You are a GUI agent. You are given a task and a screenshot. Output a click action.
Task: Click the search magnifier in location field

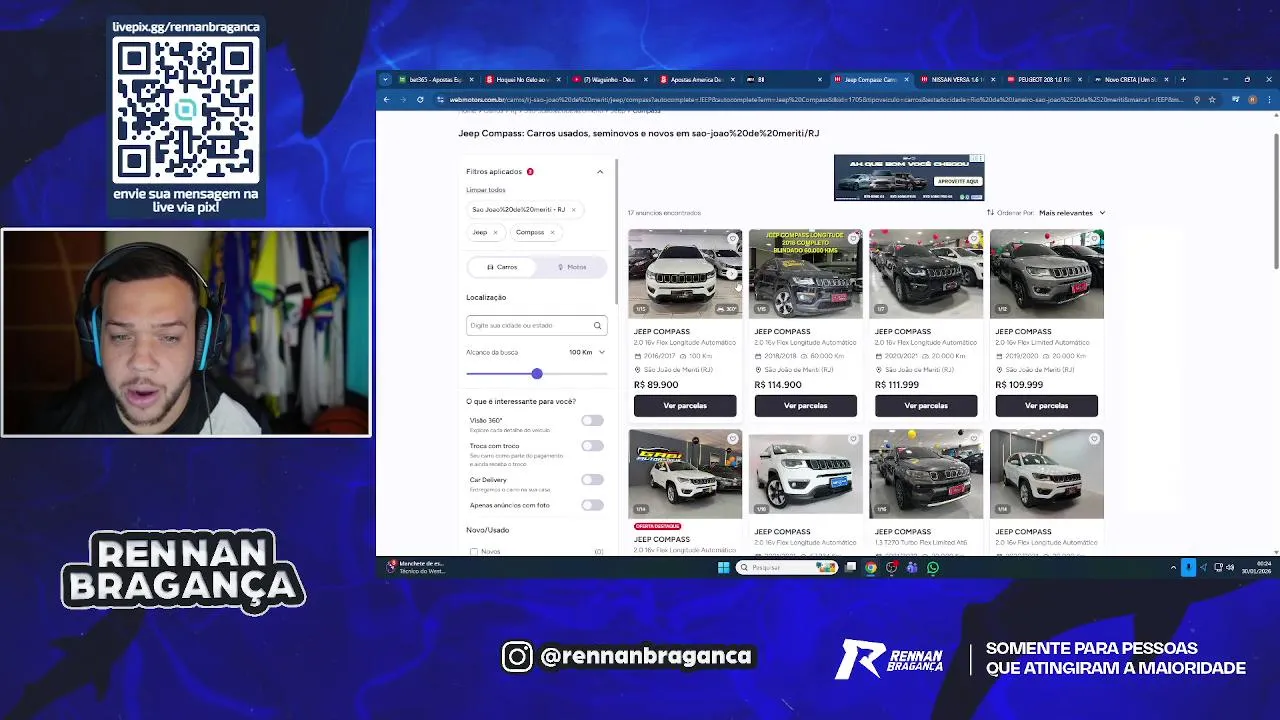(597, 325)
